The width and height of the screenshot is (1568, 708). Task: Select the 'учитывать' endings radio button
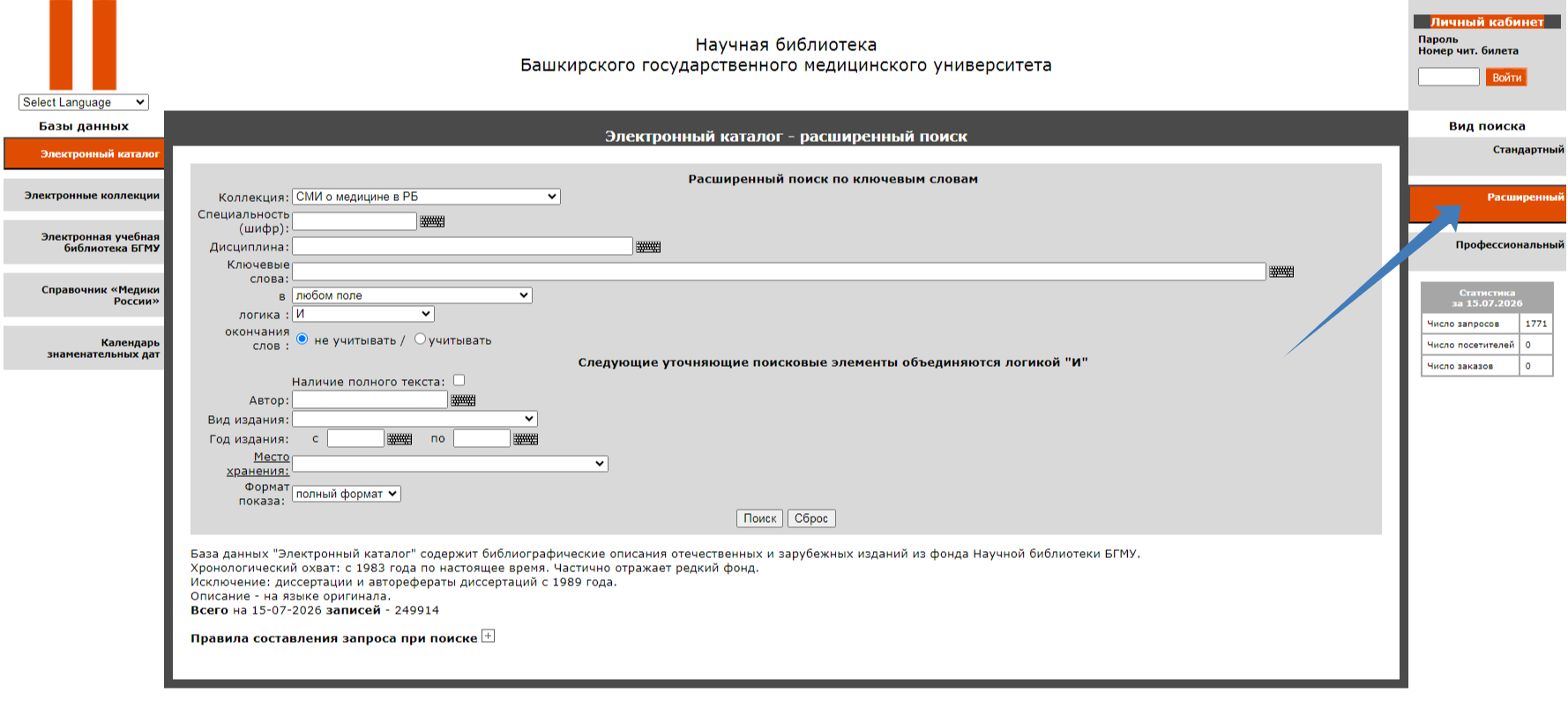coord(420,339)
